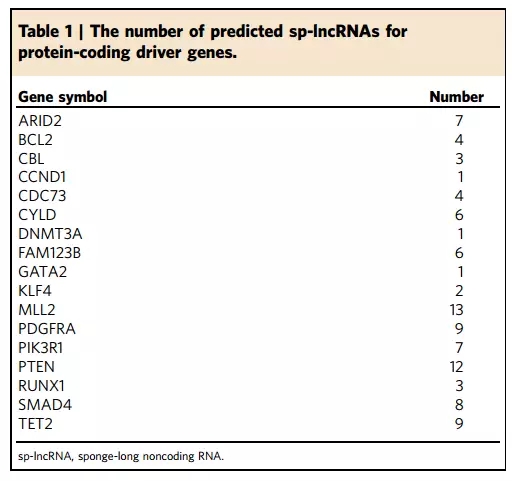Click the PTEN gene name
This screenshot has width=512, height=481.
36,367
